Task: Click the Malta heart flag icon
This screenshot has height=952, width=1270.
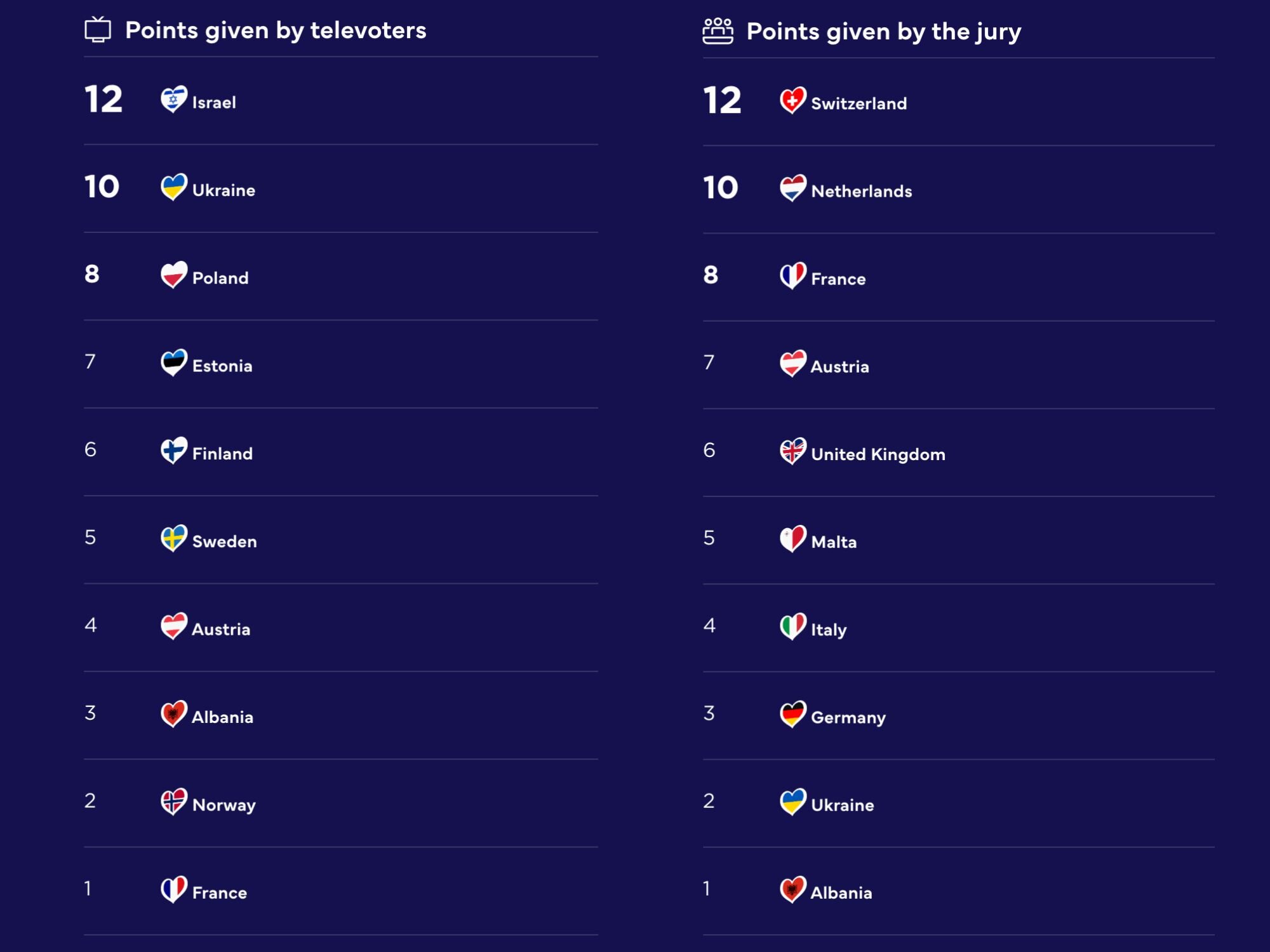Action: pyautogui.click(x=792, y=539)
